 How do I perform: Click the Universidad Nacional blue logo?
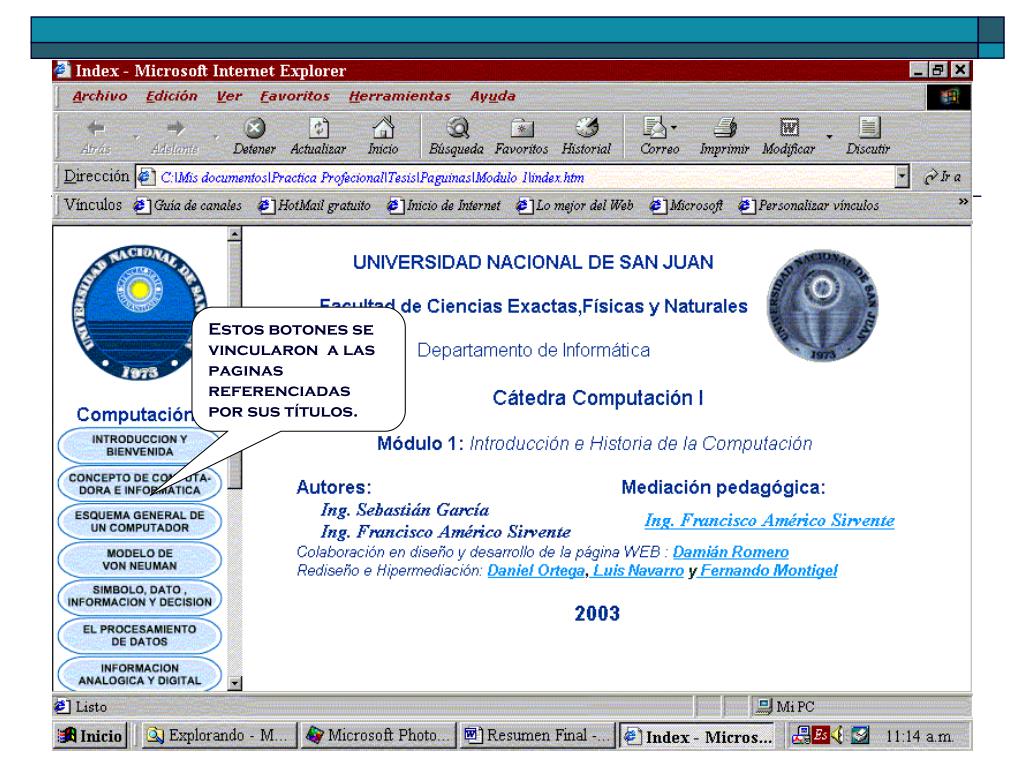click(139, 312)
